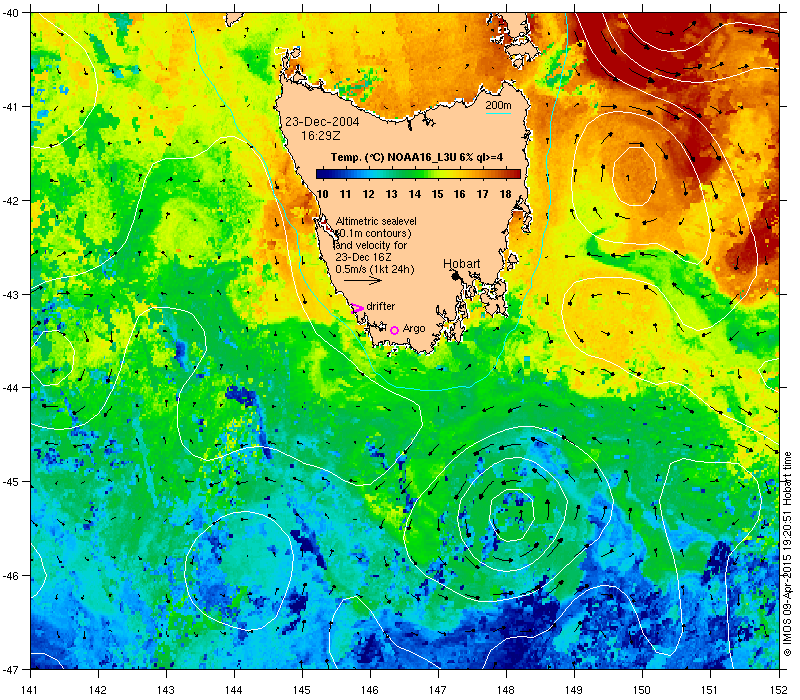Click the latitude axis label '-43'
This screenshot has width=800, height=700.
coord(10,294)
